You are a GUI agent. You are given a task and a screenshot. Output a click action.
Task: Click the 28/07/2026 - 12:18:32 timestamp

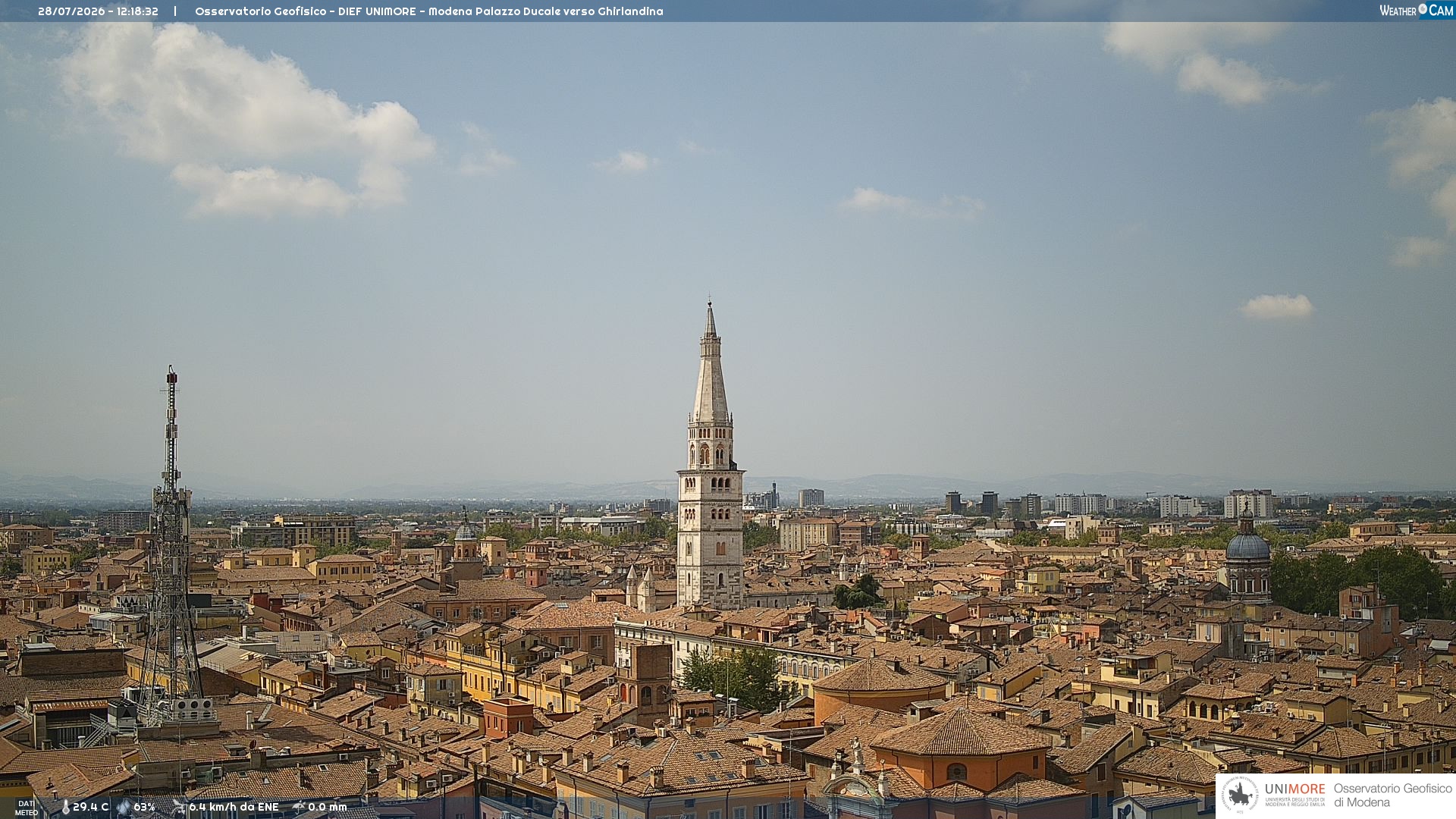(x=98, y=11)
